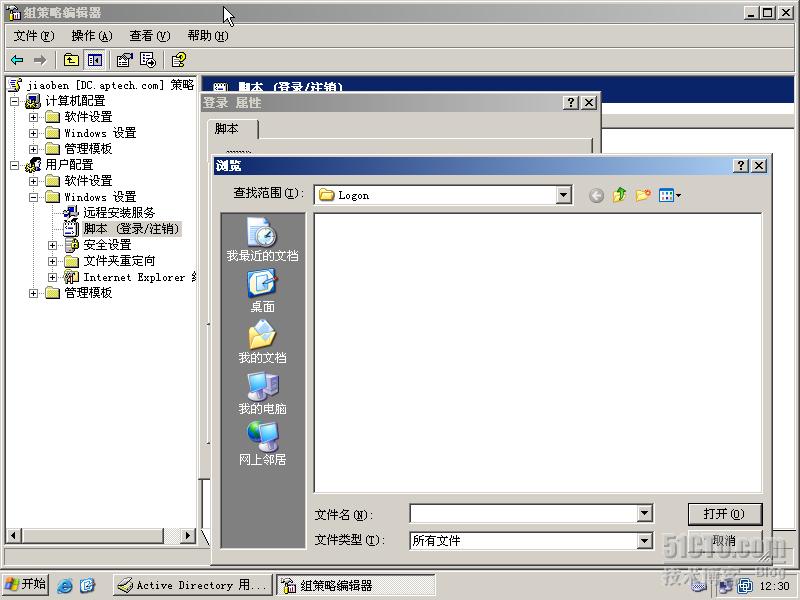Open Network Neighborhood (网上邻居) in places bar
Image resolution: width=800 pixels, height=600 pixels.
click(262, 443)
